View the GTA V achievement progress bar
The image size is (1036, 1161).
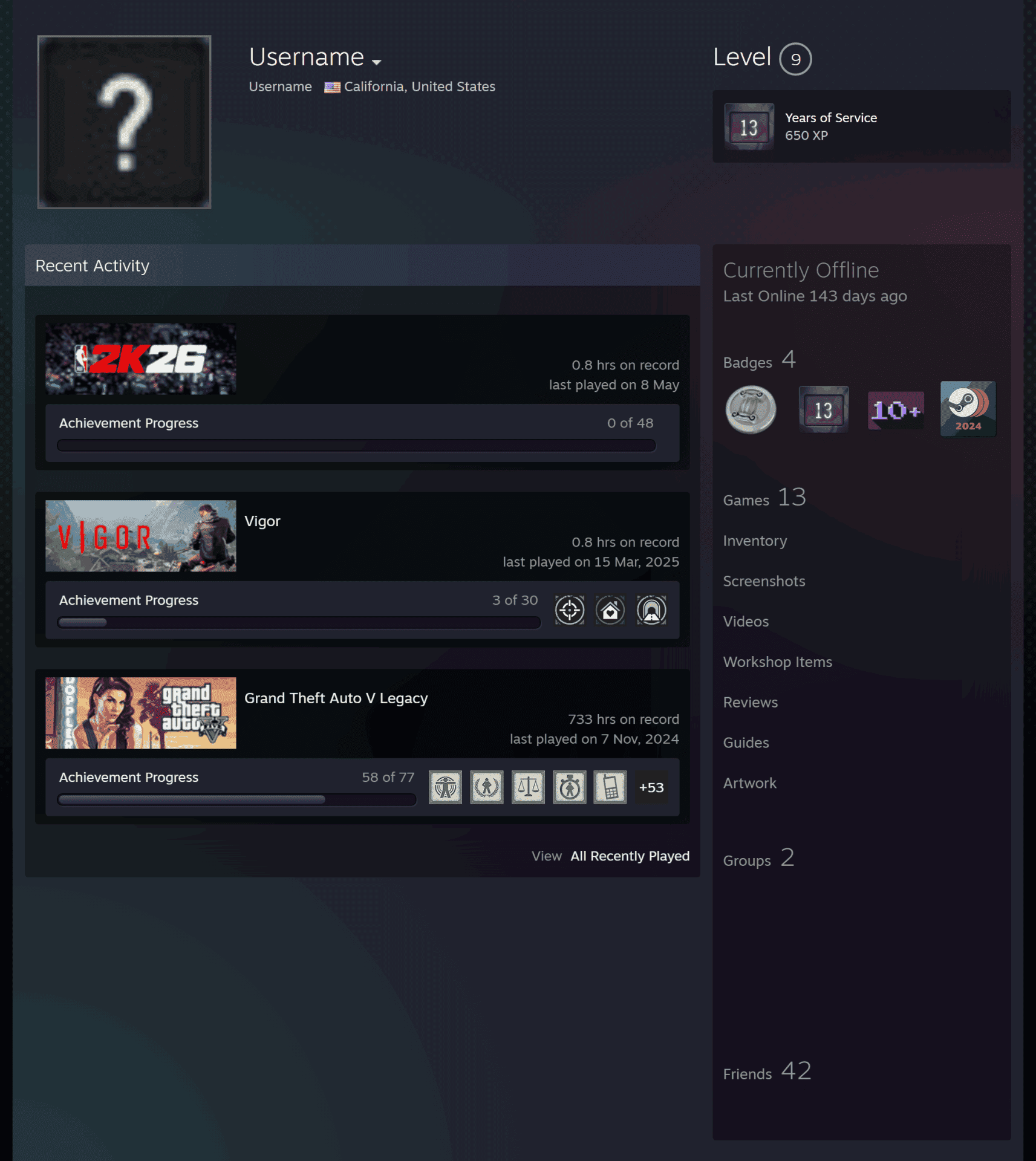[x=236, y=800]
